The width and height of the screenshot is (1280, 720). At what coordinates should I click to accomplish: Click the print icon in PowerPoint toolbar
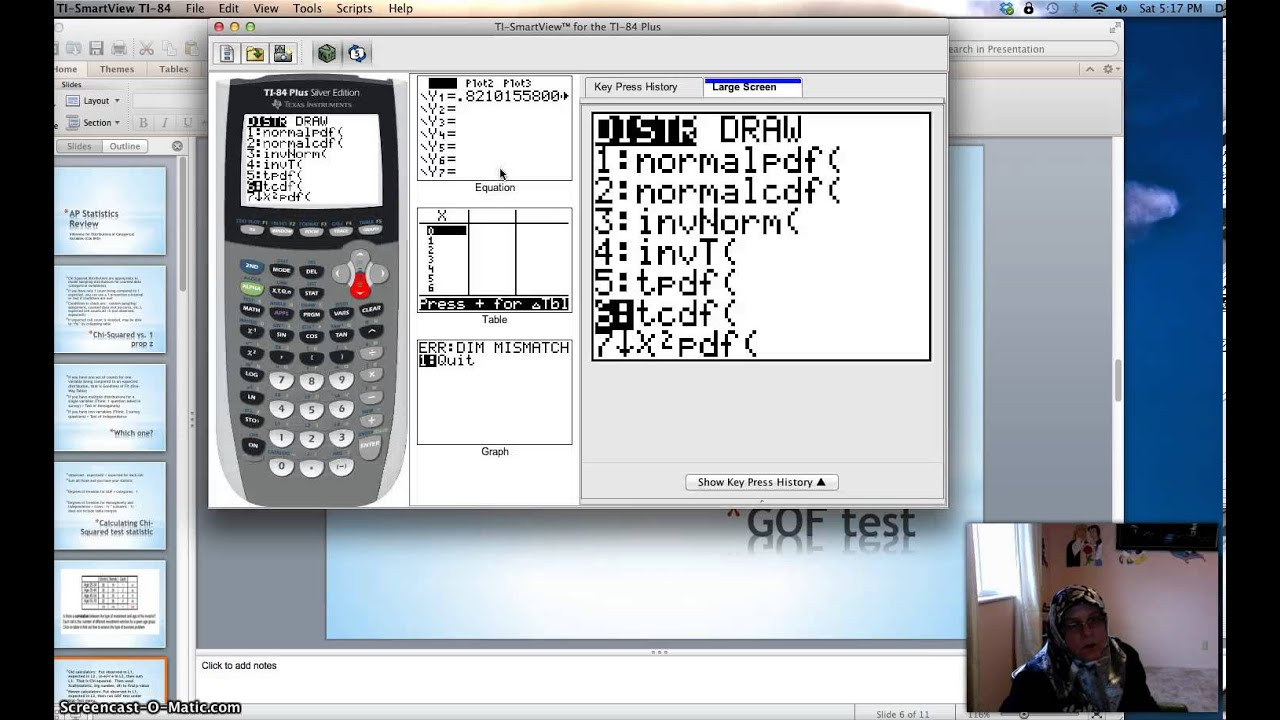[x=120, y=48]
